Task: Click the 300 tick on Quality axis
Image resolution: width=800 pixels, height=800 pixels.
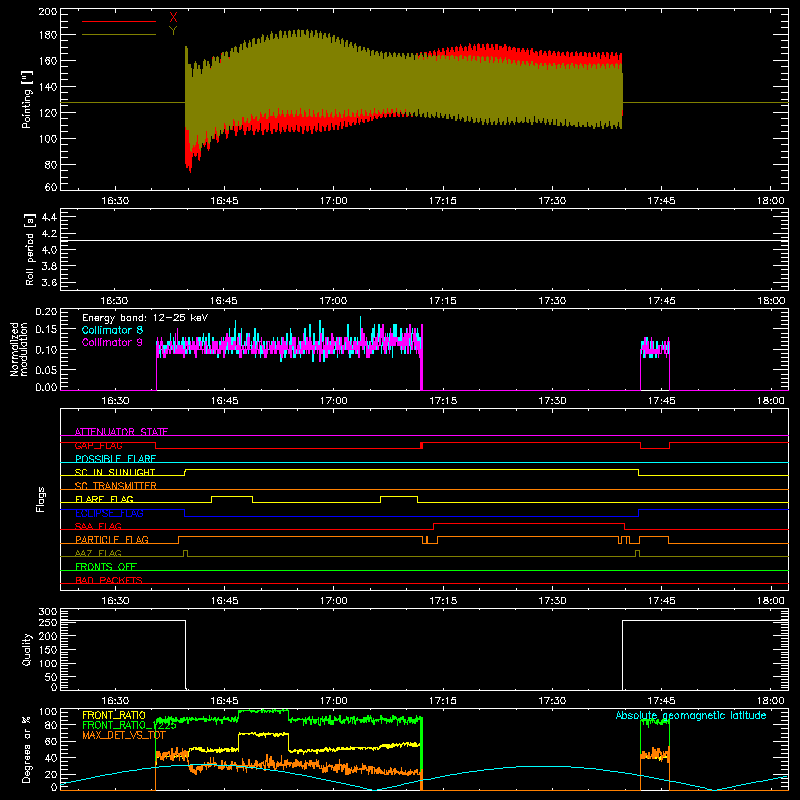Action: (x=47, y=612)
